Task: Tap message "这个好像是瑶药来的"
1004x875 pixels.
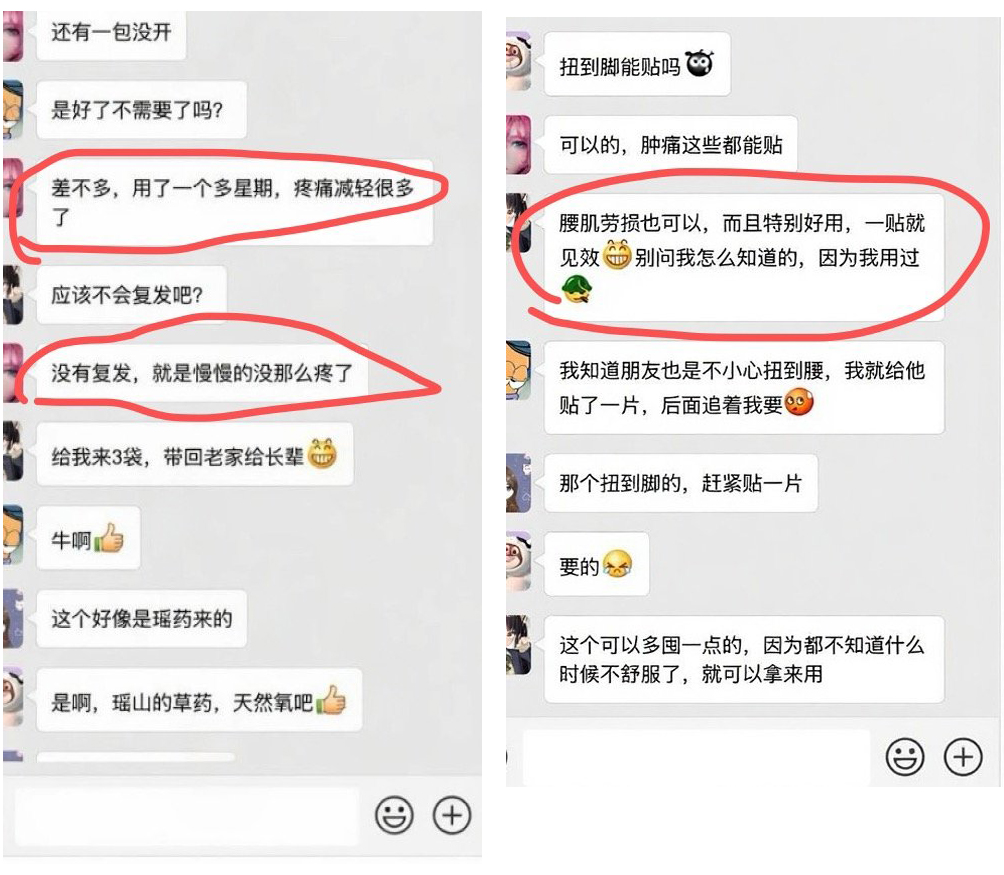Action: tap(142, 618)
